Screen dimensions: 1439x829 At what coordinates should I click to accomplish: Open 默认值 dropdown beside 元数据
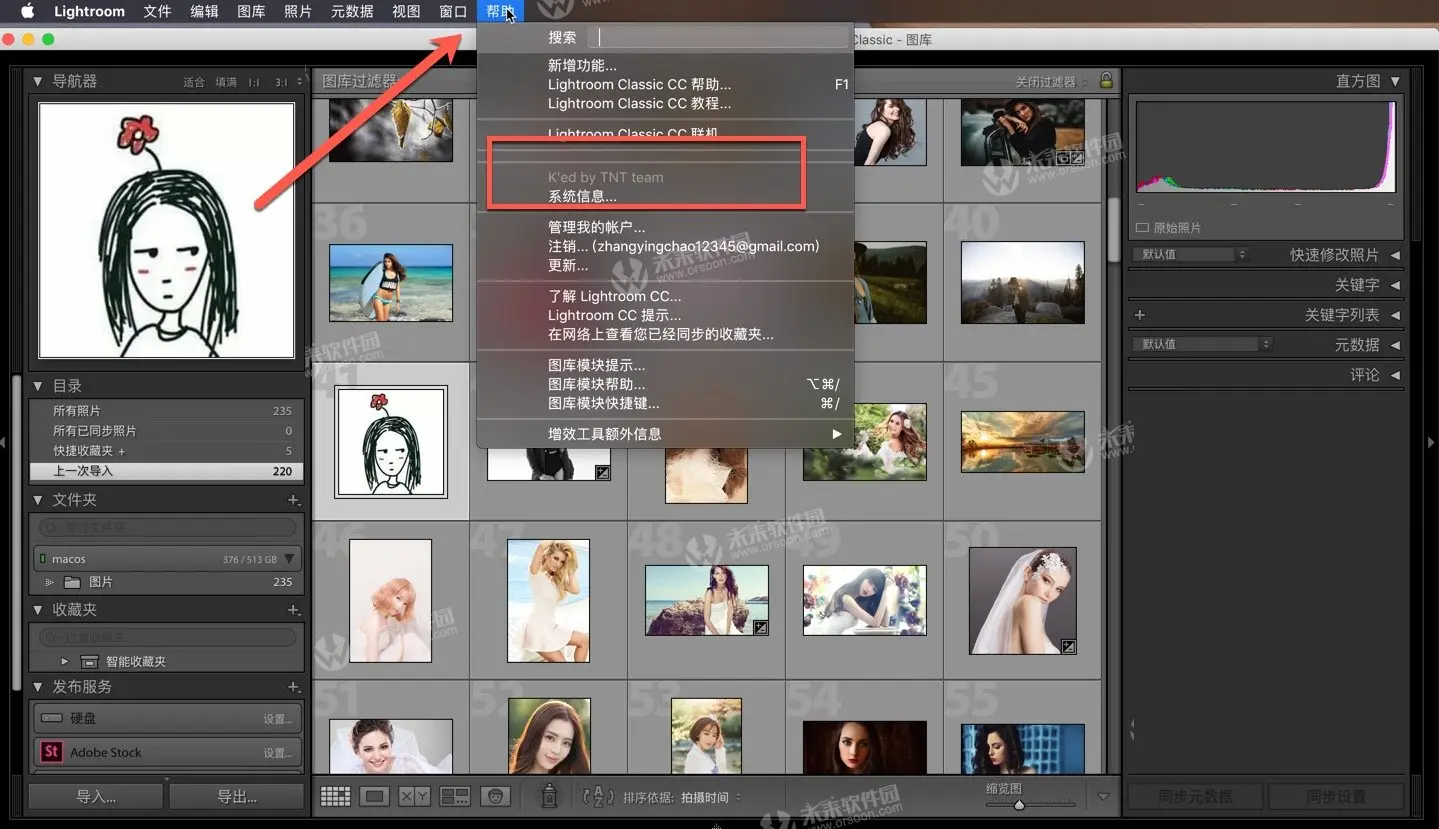pyautogui.click(x=1202, y=344)
